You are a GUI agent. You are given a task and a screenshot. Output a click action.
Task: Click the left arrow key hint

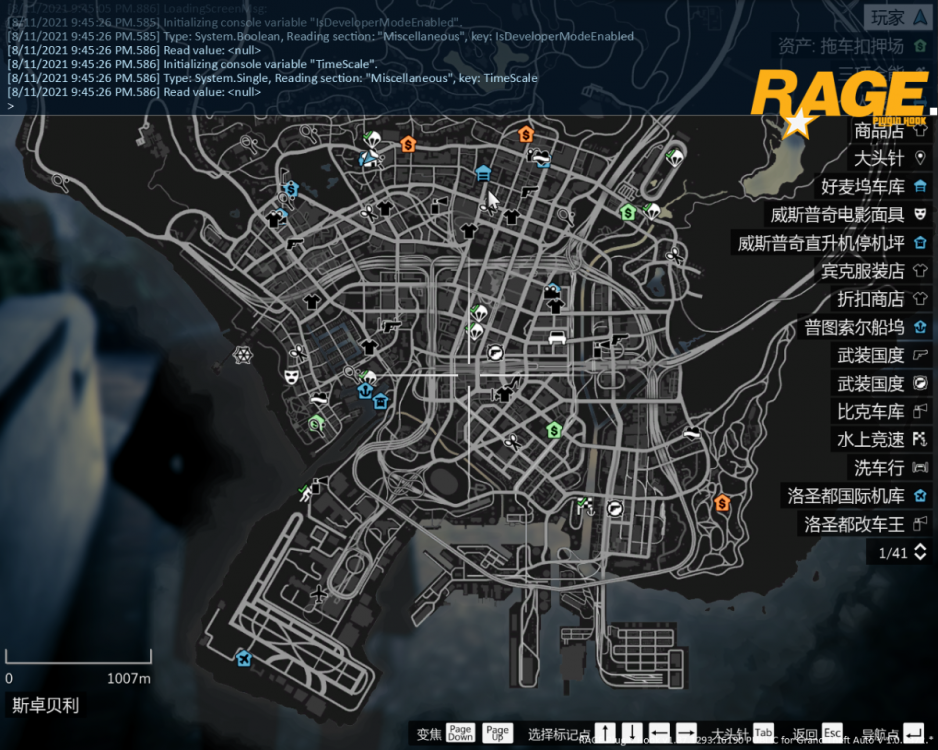point(659,733)
